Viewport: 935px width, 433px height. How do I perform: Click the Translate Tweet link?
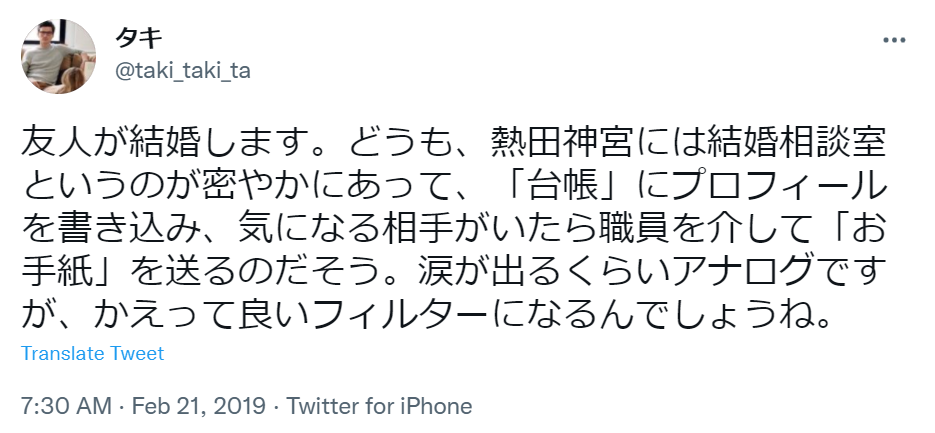click(92, 354)
